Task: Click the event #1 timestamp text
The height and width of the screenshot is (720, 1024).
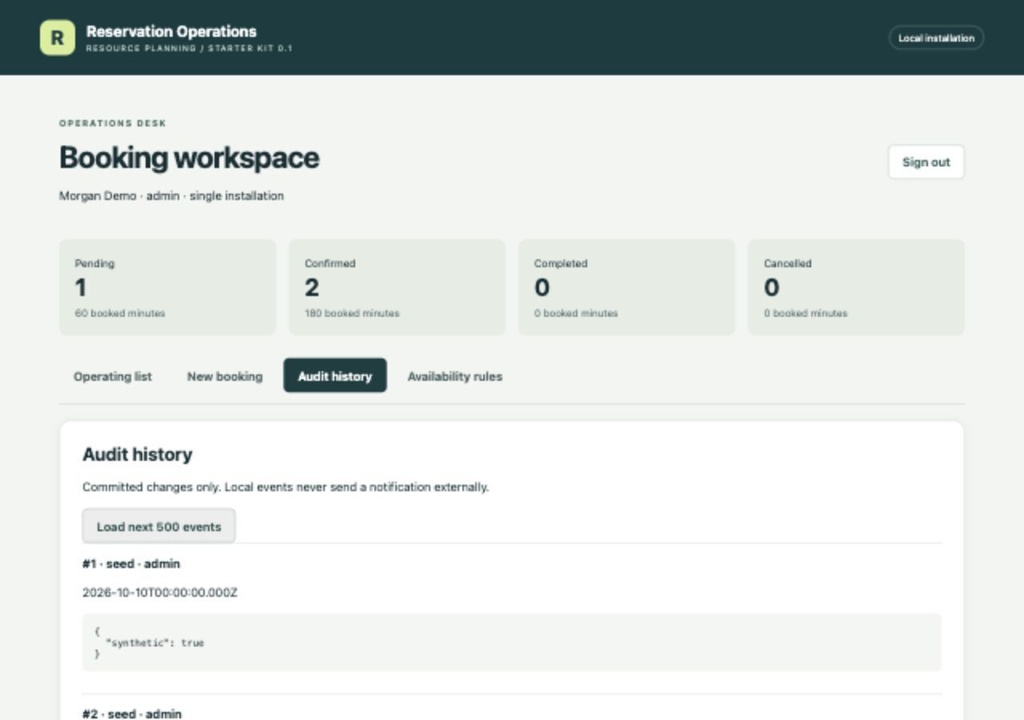Action: pyautogui.click(x=160, y=593)
